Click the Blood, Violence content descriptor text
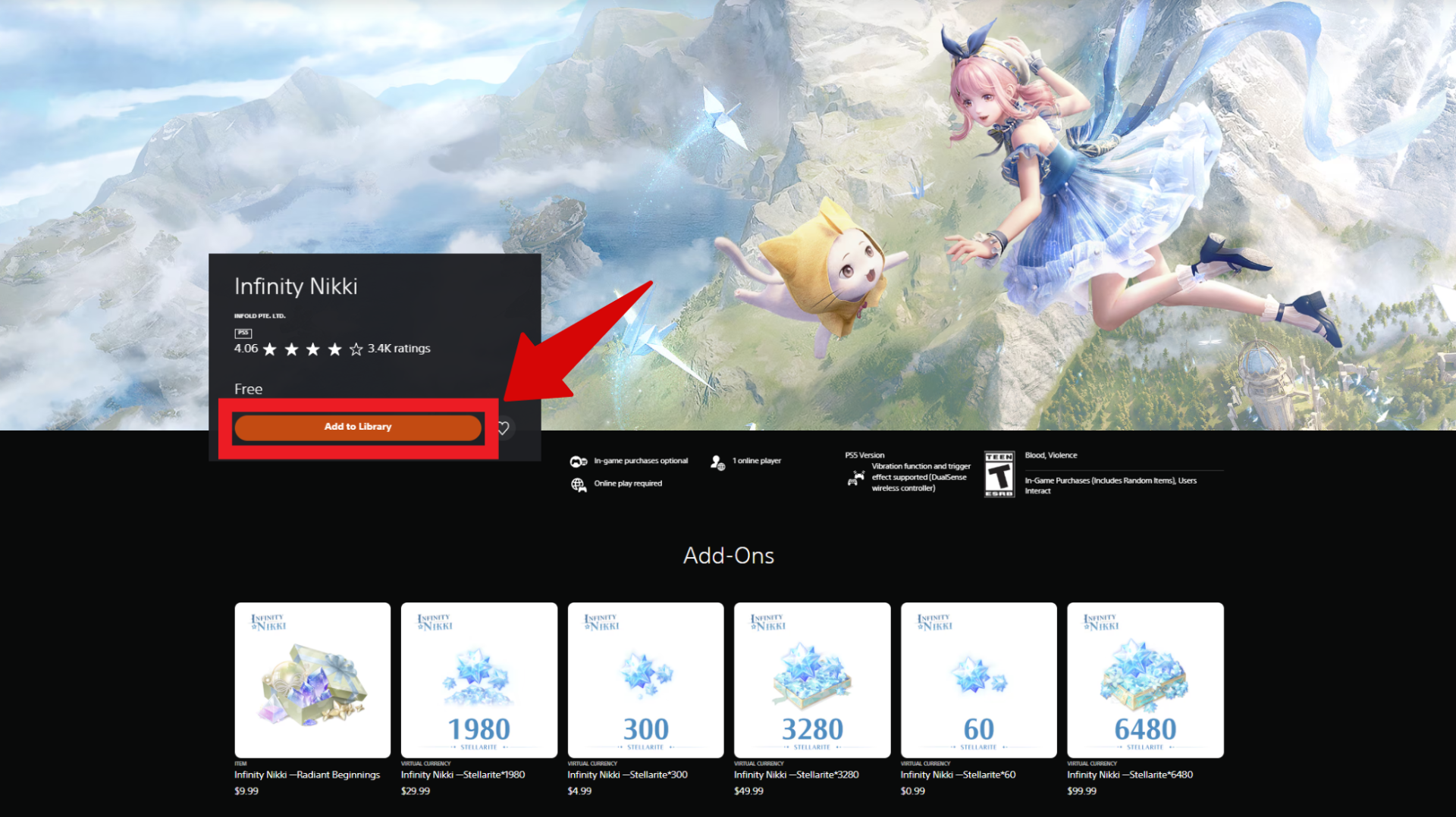The height and width of the screenshot is (817, 1456). coord(1050,455)
